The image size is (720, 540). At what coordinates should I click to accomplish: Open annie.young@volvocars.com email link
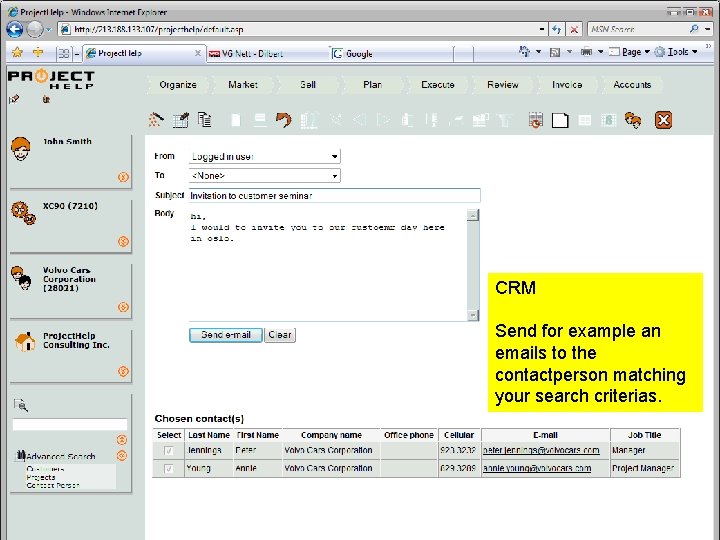[537, 468]
